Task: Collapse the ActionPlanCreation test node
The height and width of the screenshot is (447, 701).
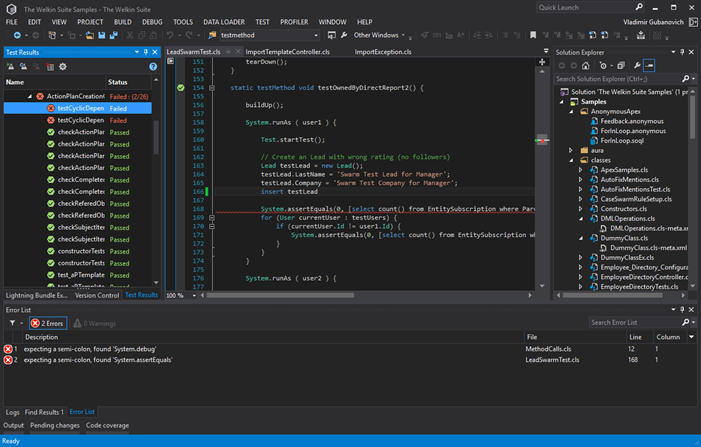Action: [30, 97]
